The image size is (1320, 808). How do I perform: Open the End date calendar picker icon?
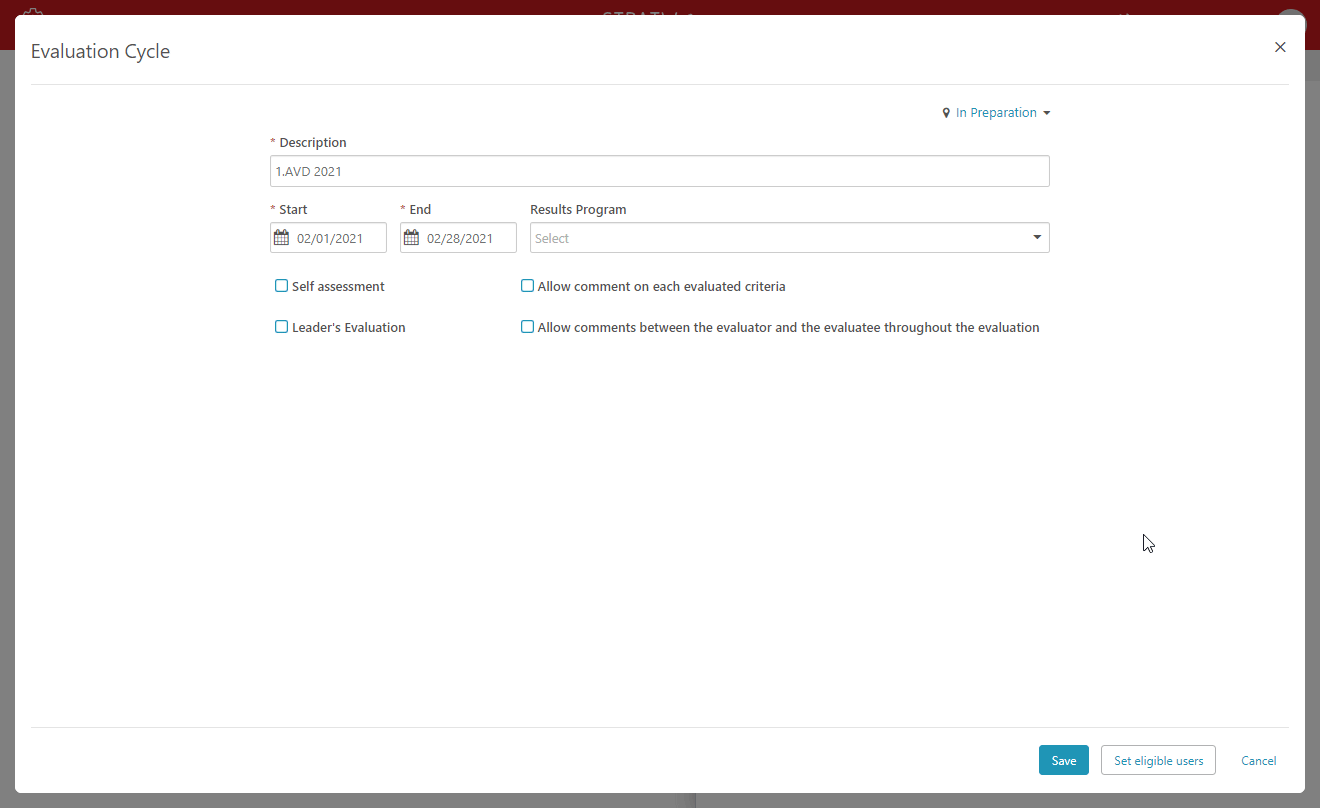[411, 238]
